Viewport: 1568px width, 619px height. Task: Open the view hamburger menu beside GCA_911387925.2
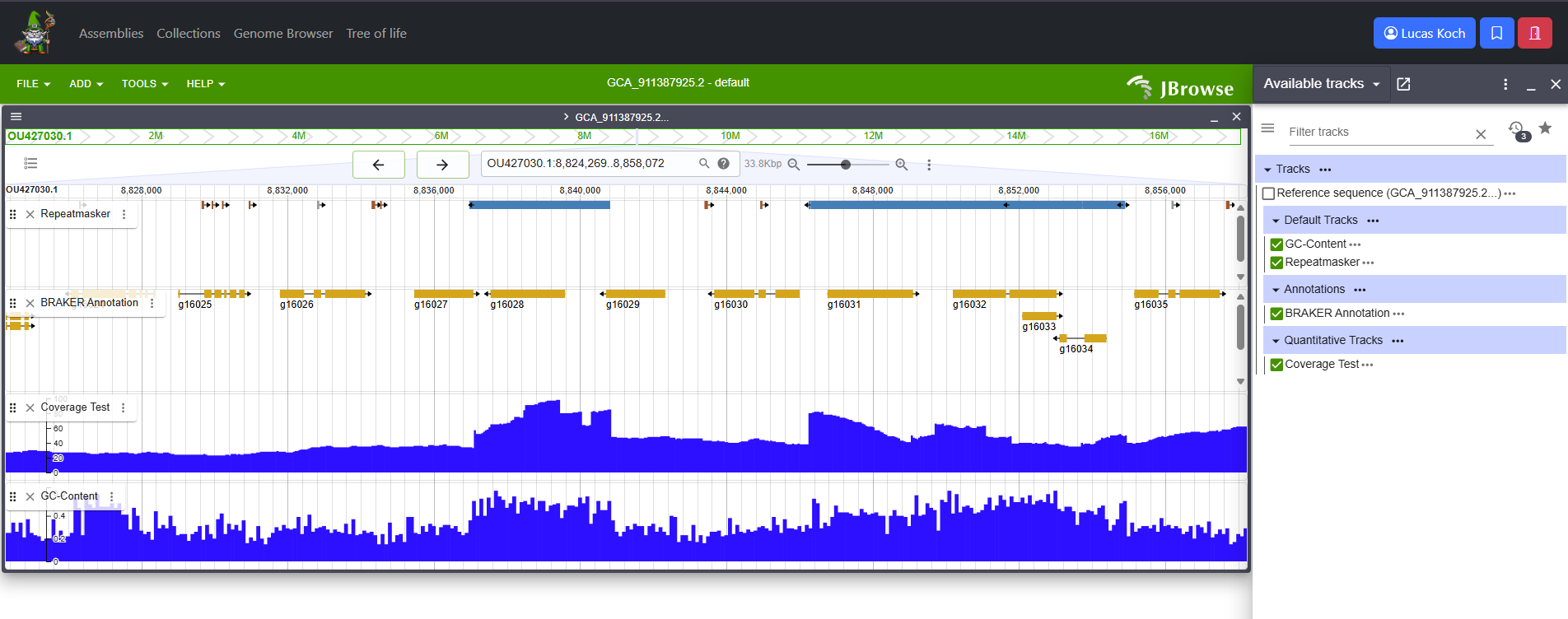pyautogui.click(x=16, y=117)
